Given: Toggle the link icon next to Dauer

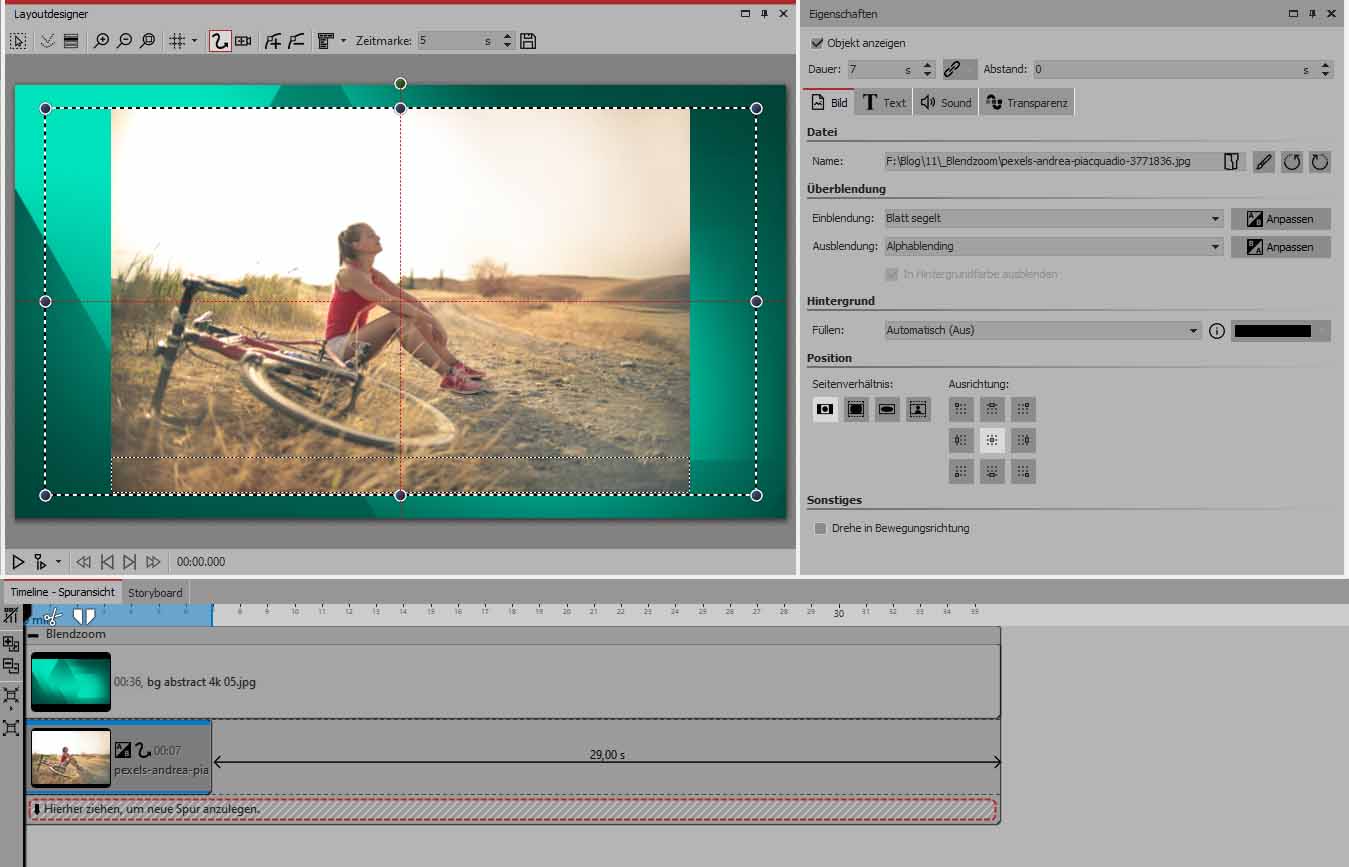Looking at the screenshot, I should pyautogui.click(x=954, y=69).
